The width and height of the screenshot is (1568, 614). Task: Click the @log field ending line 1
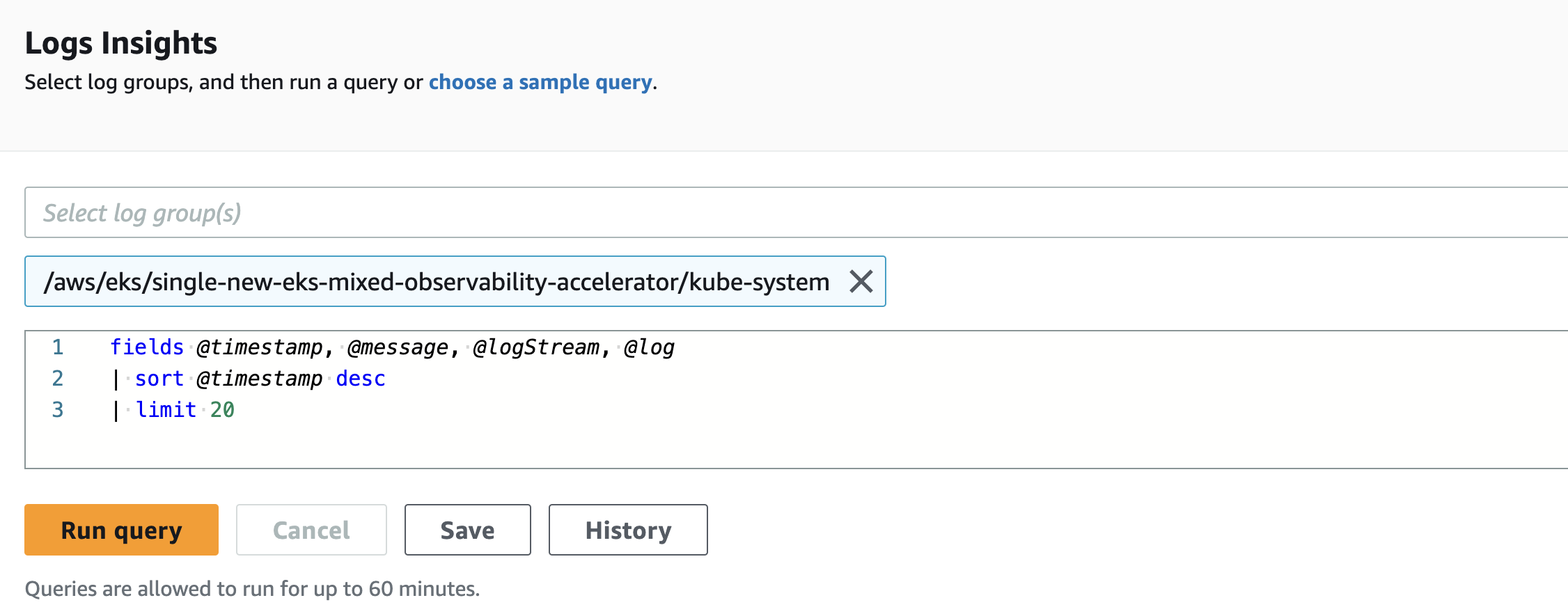649,347
